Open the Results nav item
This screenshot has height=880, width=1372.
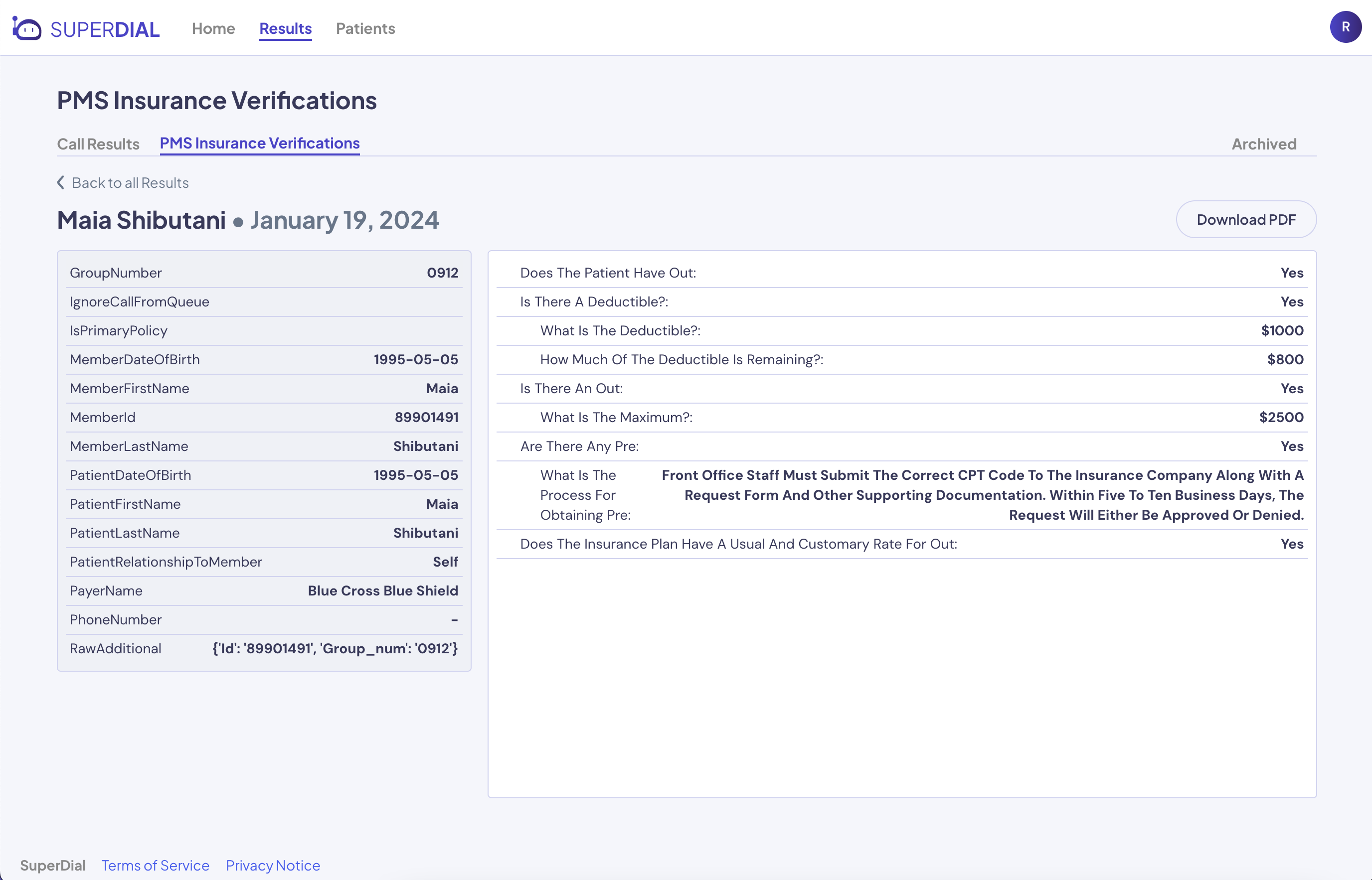(285, 28)
